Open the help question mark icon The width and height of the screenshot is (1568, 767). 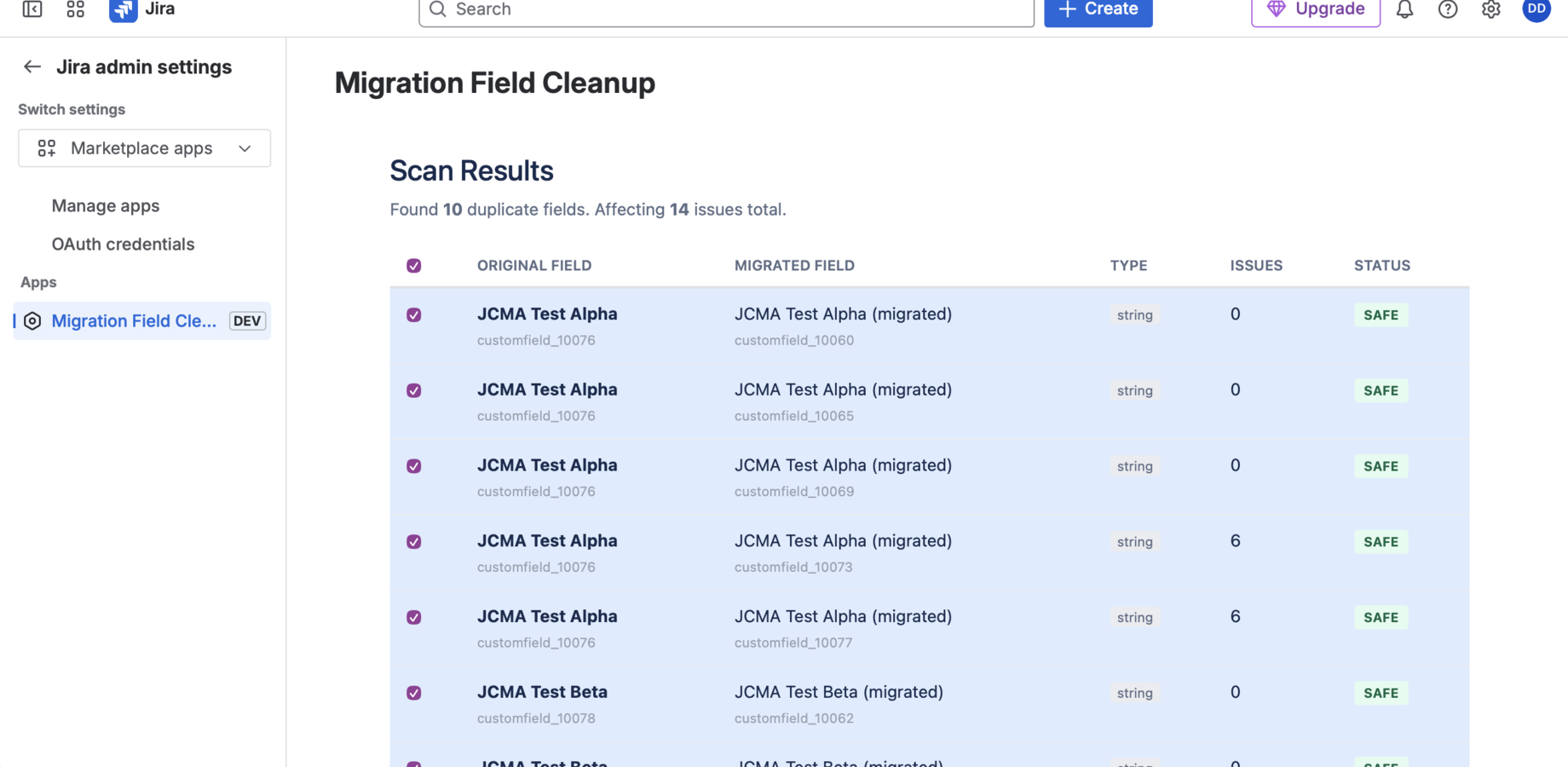click(x=1448, y=9)
